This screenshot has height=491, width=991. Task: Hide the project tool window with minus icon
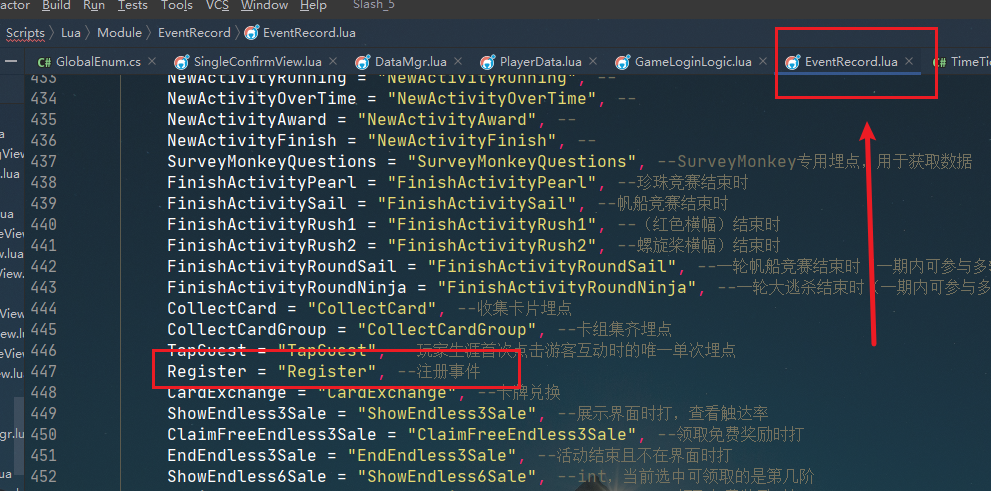pos(11,61)
